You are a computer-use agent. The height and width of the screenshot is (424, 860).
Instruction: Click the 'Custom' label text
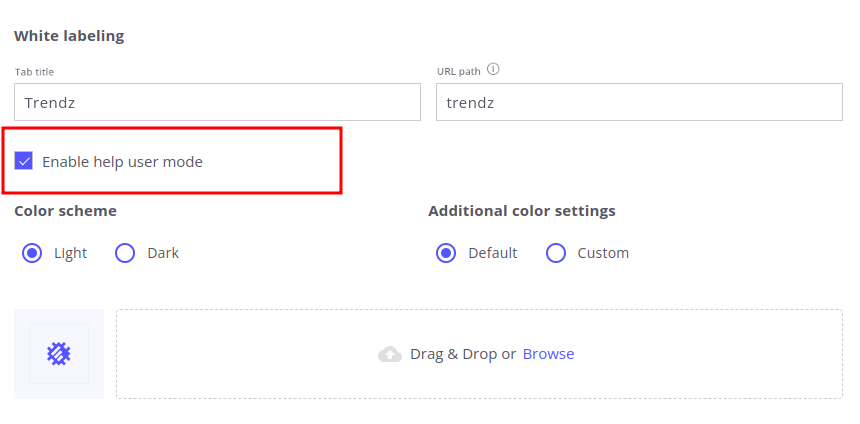click(603, 253)
